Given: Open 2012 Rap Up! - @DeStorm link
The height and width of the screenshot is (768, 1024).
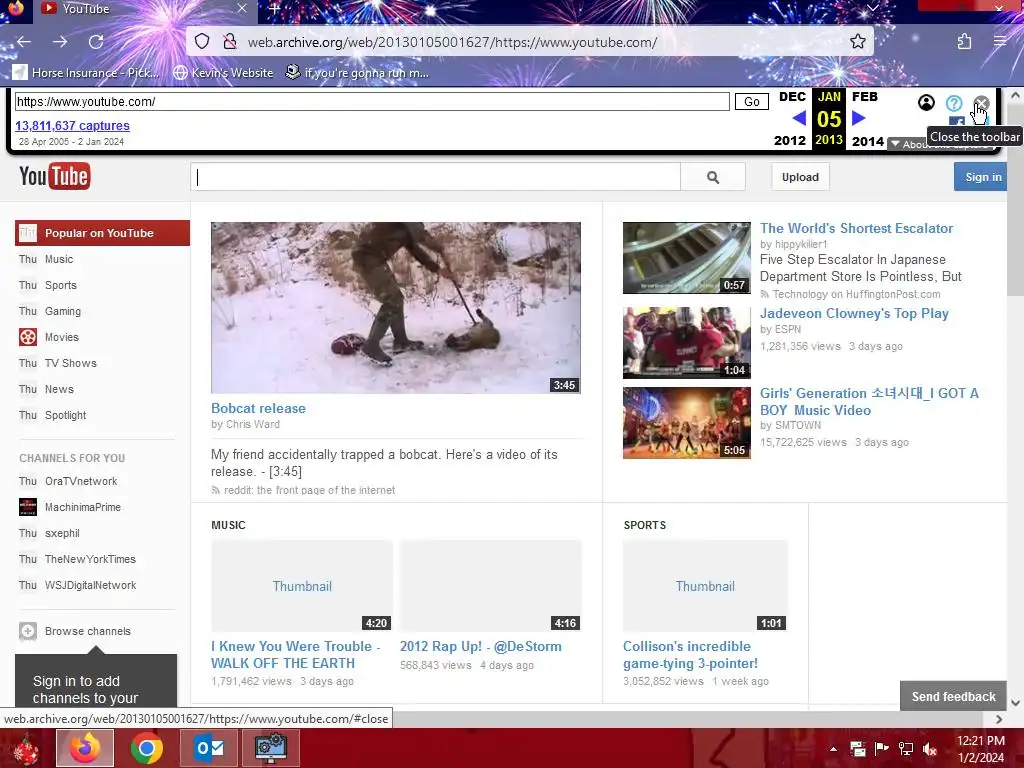Looking at the screenshot, I should (x=481, y=647).
